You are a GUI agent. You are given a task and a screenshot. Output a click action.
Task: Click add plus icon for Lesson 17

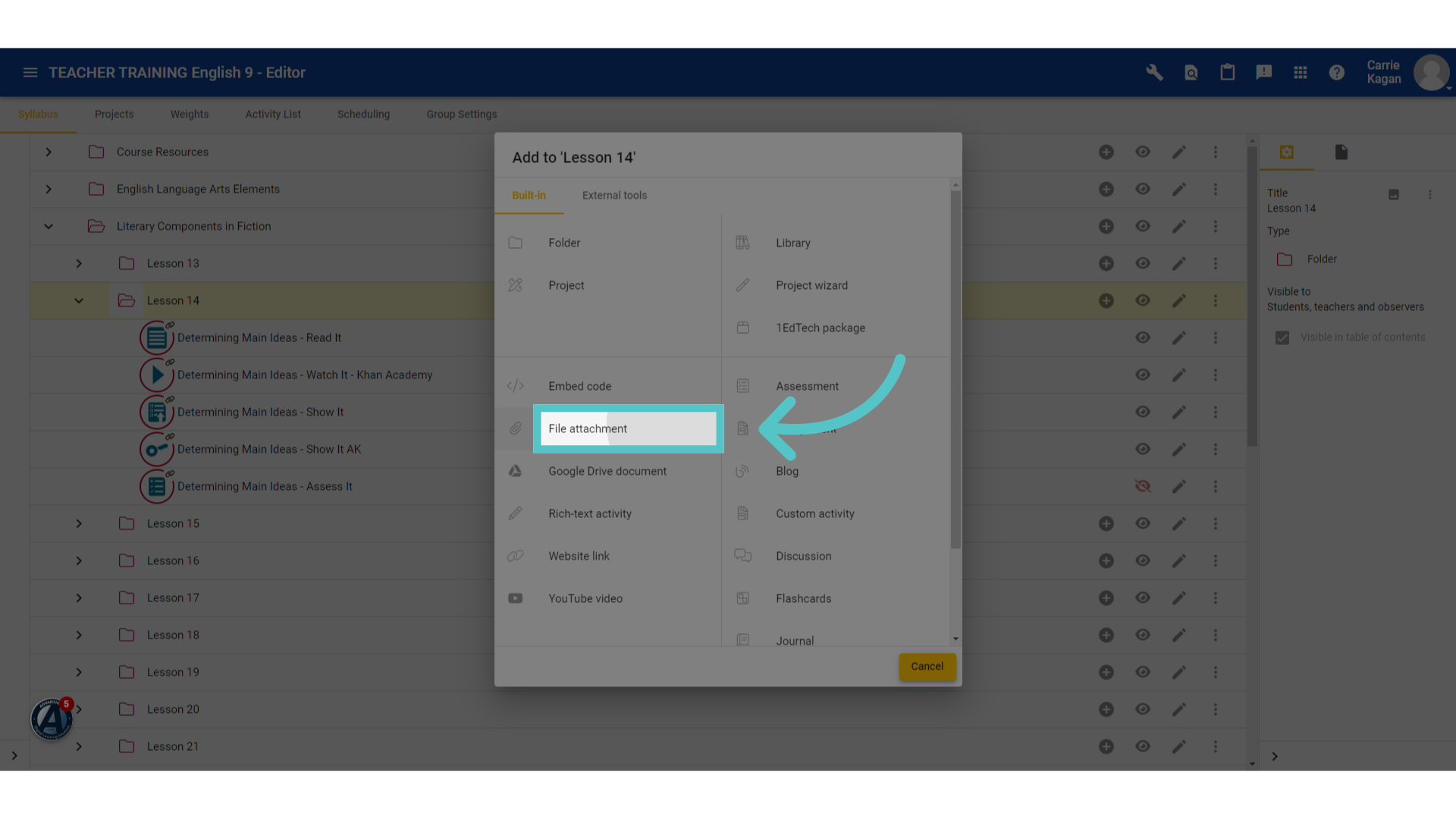tap(1106, 598)
